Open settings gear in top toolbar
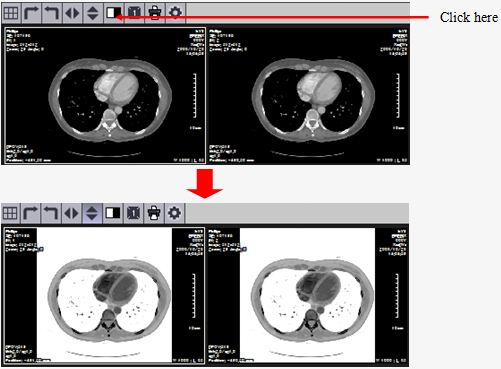Viewport: 501px width, 369px height. (175, 13)
